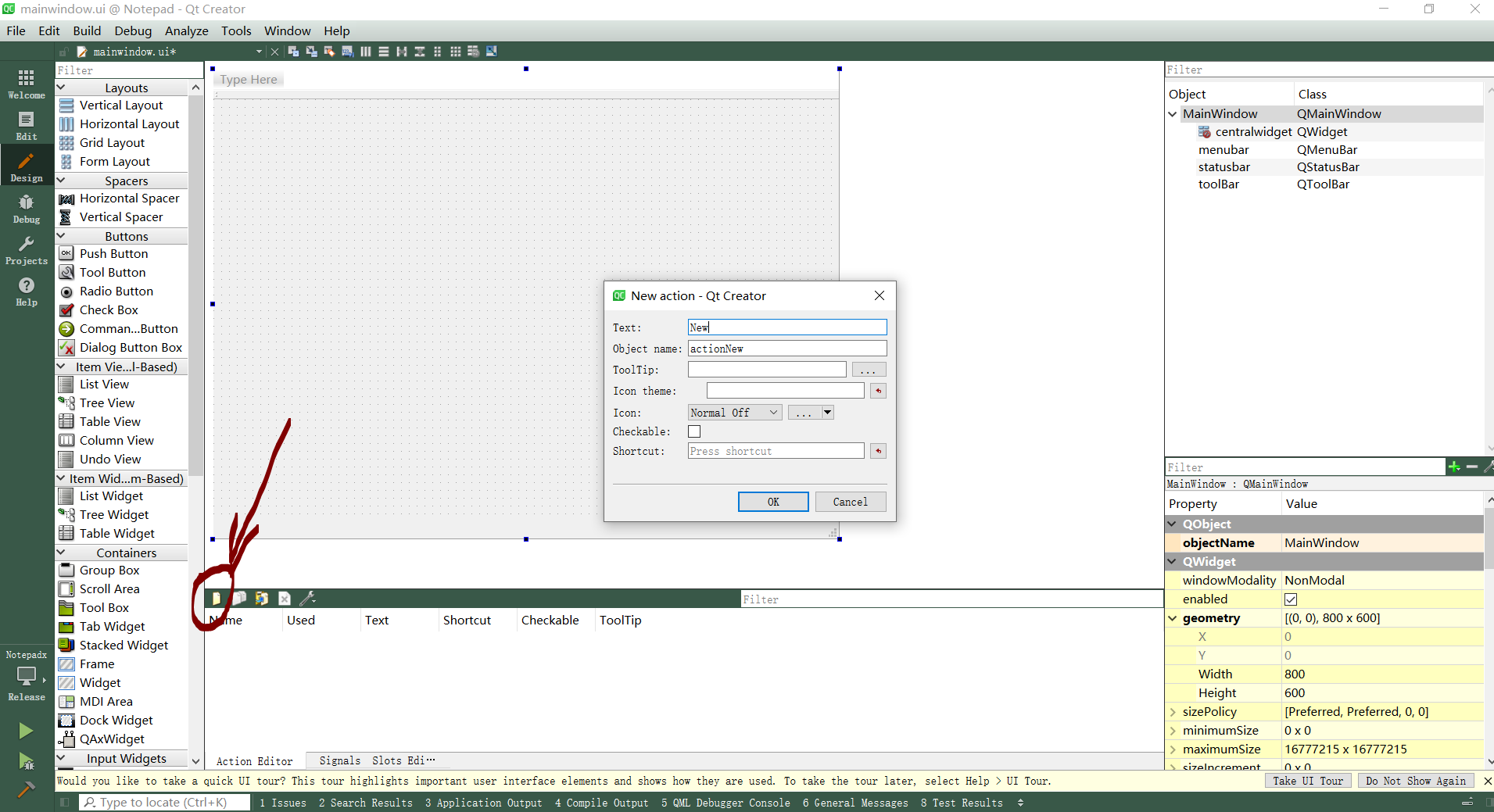1494x812 pixels.
Task: Apply Lay Out Vertically from toolbar
Action: pyautogui.click(x=383, y=52)
